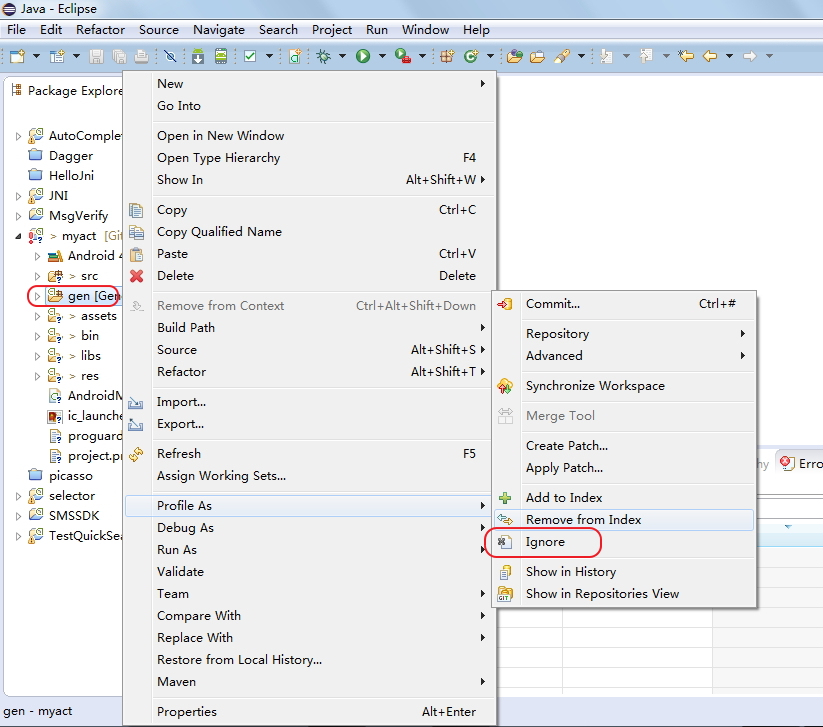
Task: Expand the JNI project node
Action: [x=18, y=196]
